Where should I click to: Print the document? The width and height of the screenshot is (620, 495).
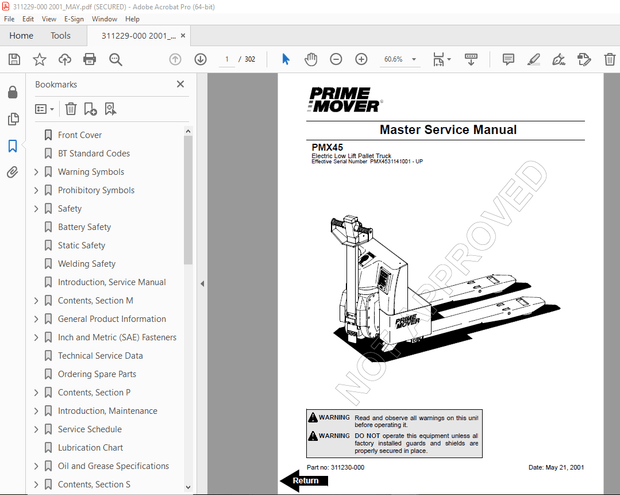[90, 59]
